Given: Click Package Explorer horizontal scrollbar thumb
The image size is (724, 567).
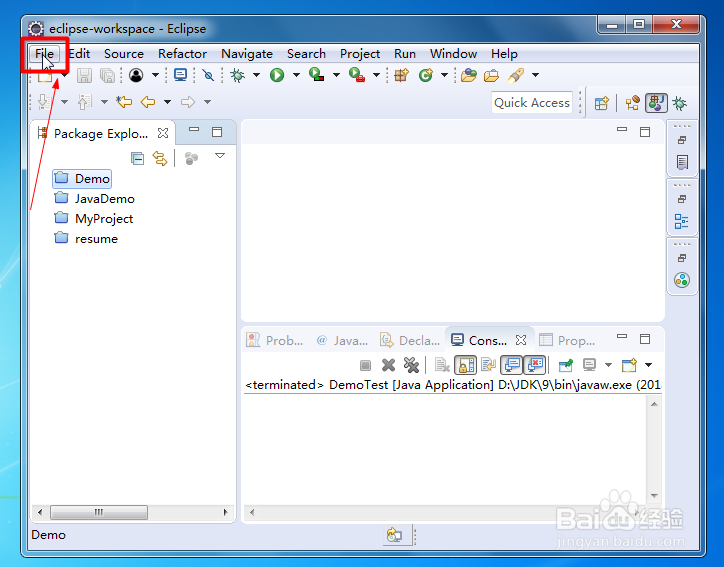Looking at the screenshot, I should pos(99,512).
